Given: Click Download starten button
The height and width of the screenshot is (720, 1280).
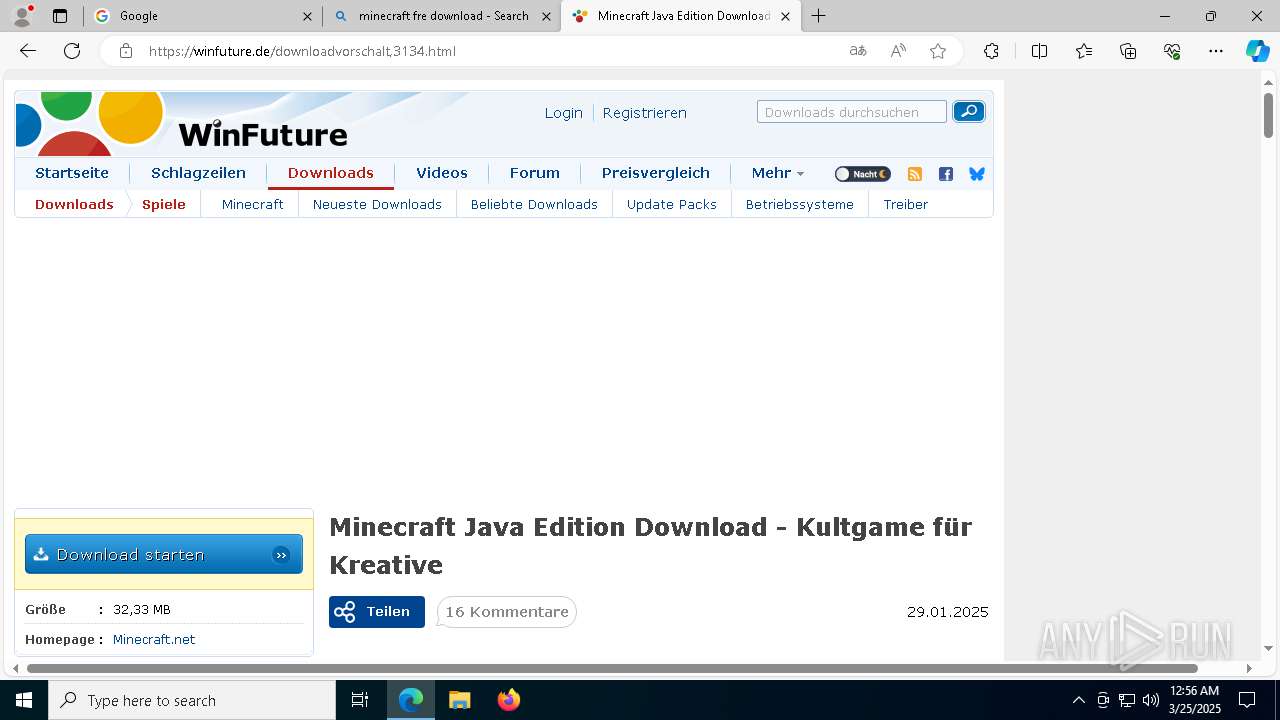Looking at the screenshot, I should tap(164, 554).
